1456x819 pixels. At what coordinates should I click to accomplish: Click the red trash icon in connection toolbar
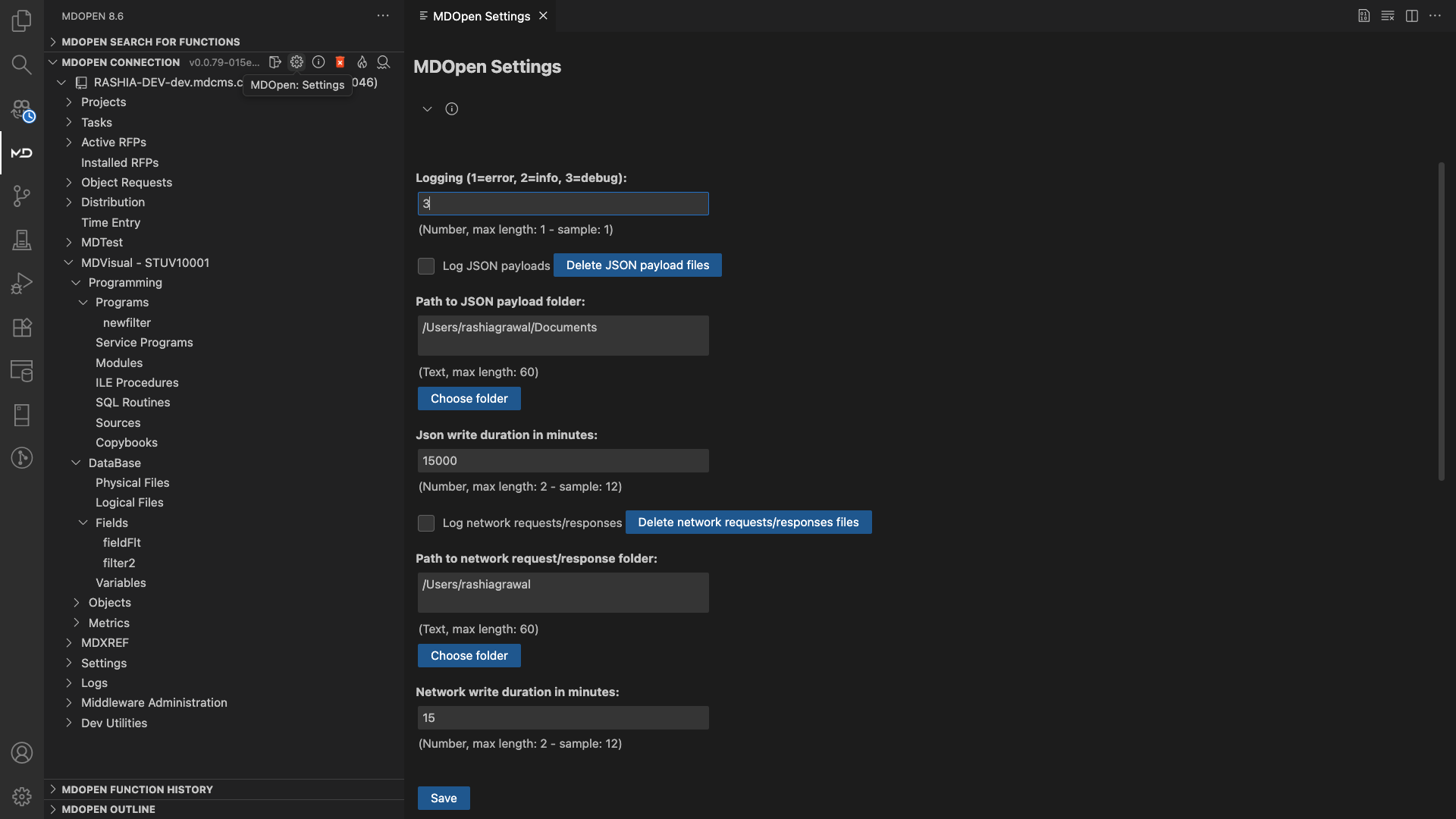340,62
